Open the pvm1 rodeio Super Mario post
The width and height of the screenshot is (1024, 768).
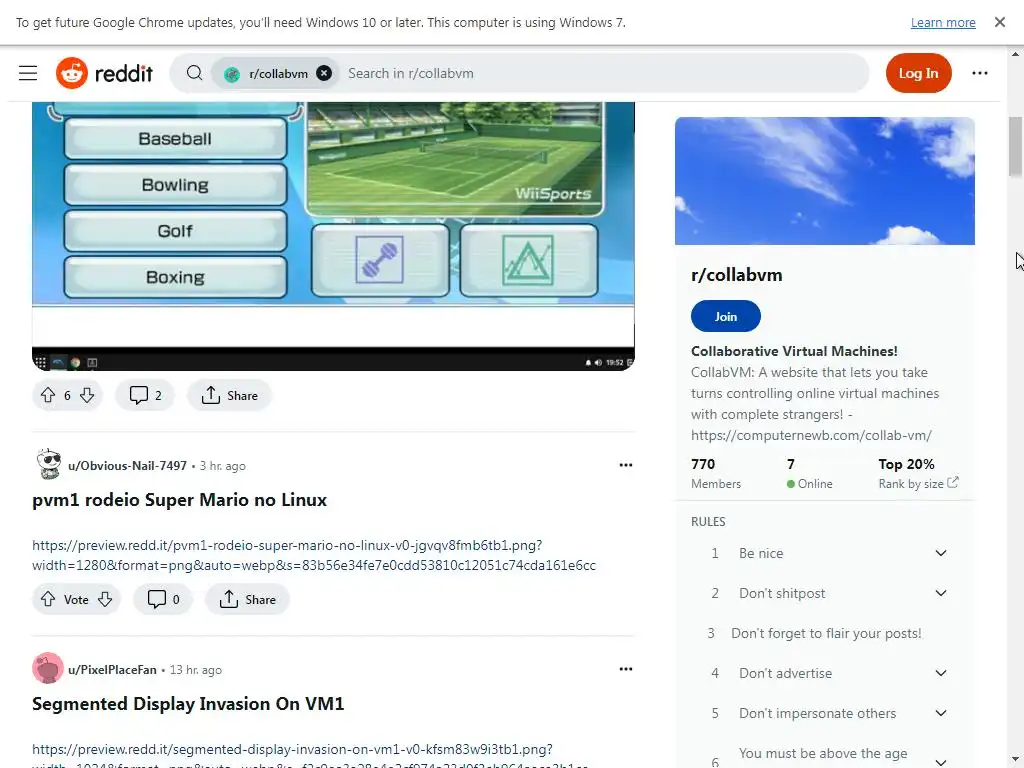(x=180, y=500)
